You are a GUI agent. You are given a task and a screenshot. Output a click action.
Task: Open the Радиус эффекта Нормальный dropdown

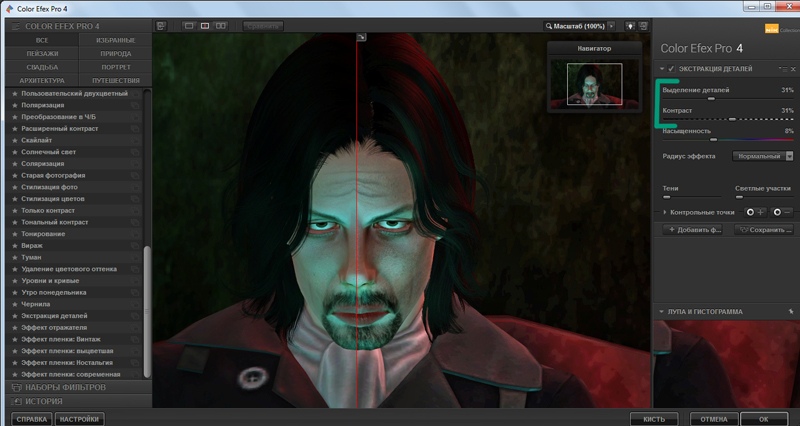(x=763, y=156)
